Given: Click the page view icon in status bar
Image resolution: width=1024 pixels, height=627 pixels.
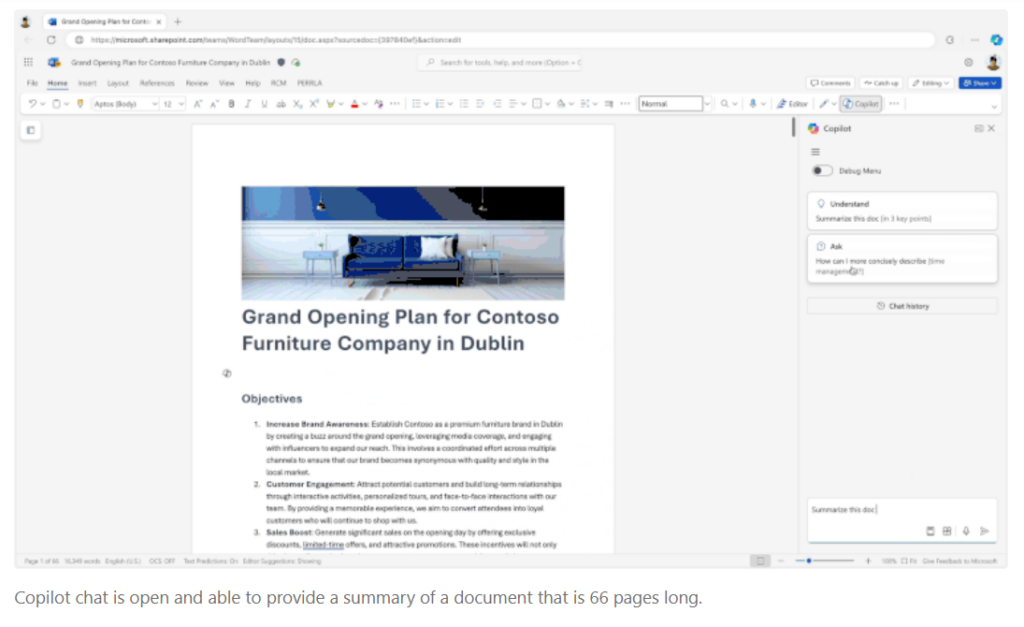Looking at the screenshot, I should pyautogui.click(x=760, y=560).
